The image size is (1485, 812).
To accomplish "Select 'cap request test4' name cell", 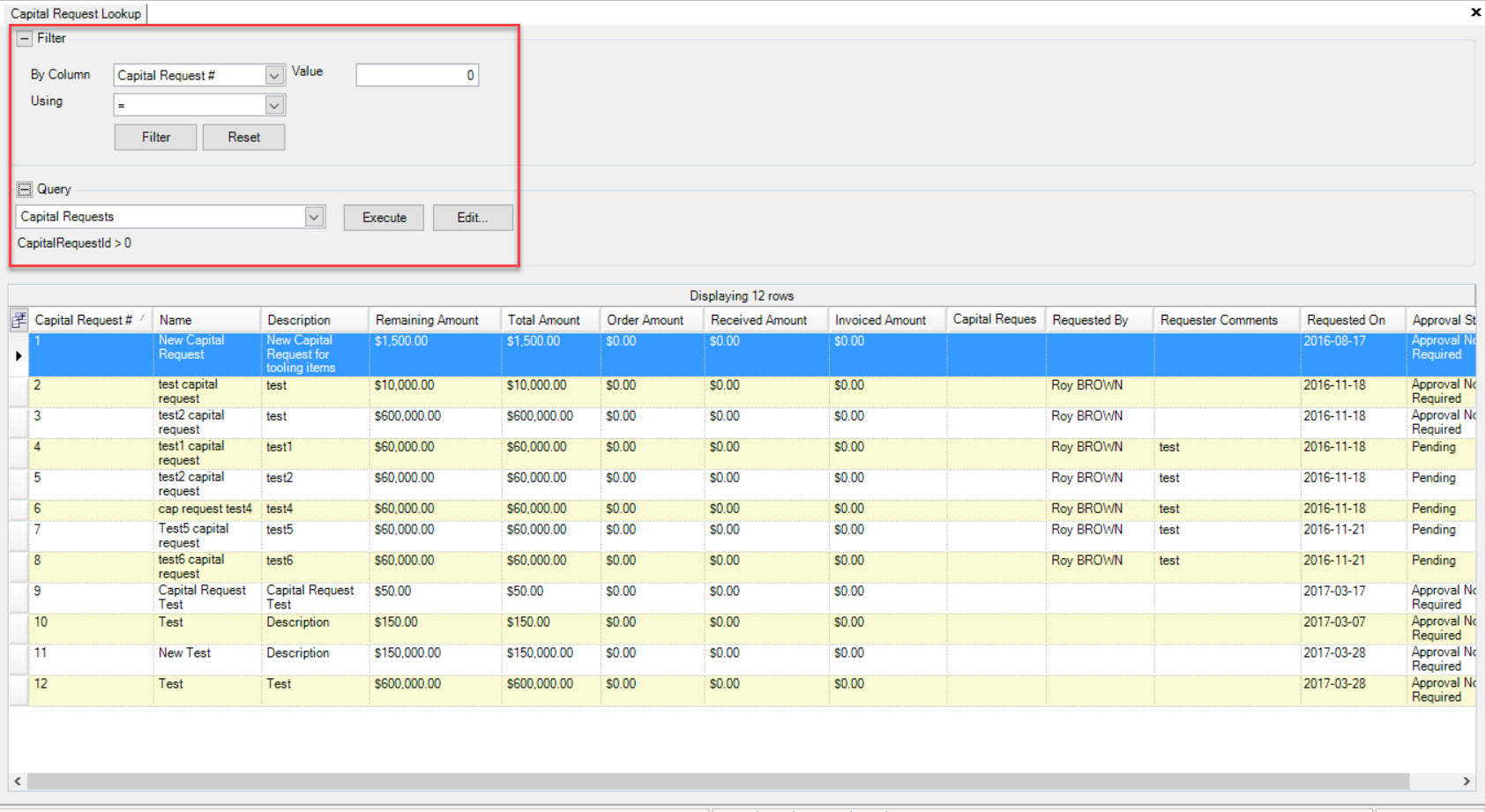I will pos(207,510).
